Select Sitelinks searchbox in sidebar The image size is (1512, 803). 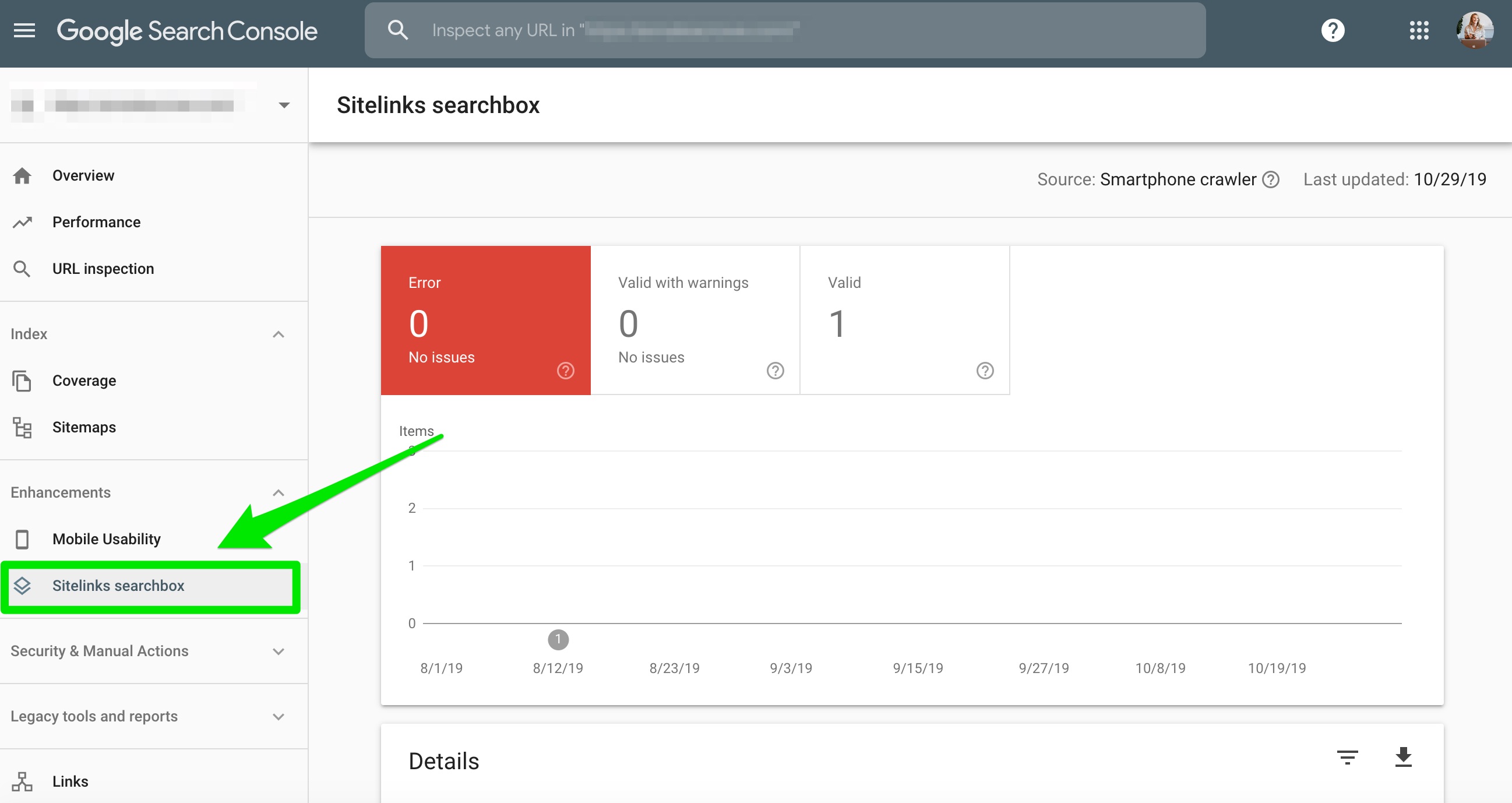pyautogui.click(x=151, y=586)
